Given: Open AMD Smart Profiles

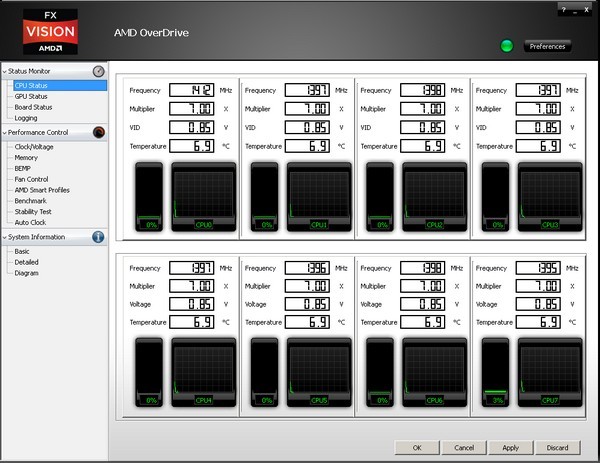Looking at the screenshot, I should 42,190.
